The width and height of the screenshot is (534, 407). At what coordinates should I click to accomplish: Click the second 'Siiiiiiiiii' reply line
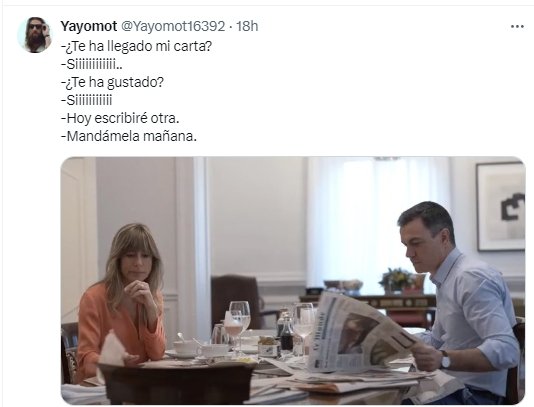coord(87,100)
